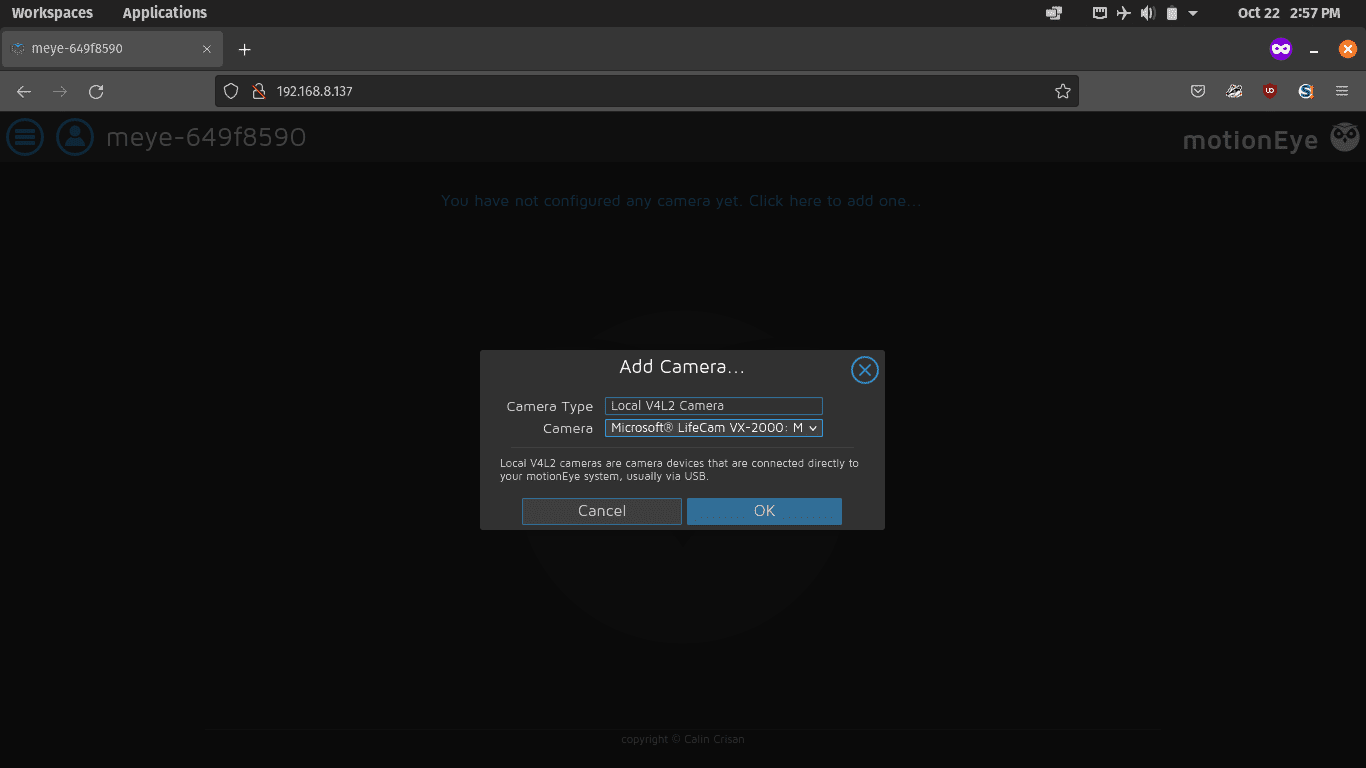1366x768 pixels.
Task: Open the motionEye hamburger settings menu
Action: [25, 137]
